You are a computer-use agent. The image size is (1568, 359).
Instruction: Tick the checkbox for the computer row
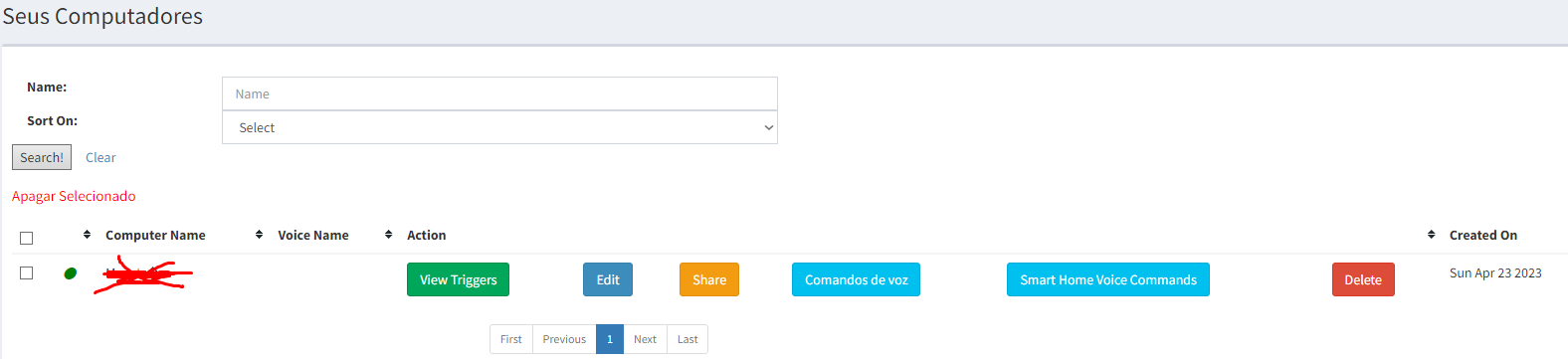[27, 272]
